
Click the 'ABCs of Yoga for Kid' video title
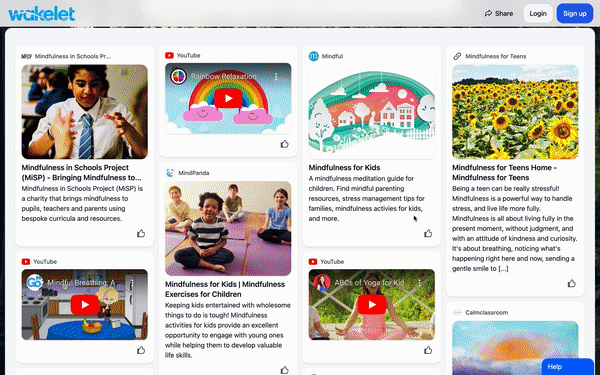point(369,283)
